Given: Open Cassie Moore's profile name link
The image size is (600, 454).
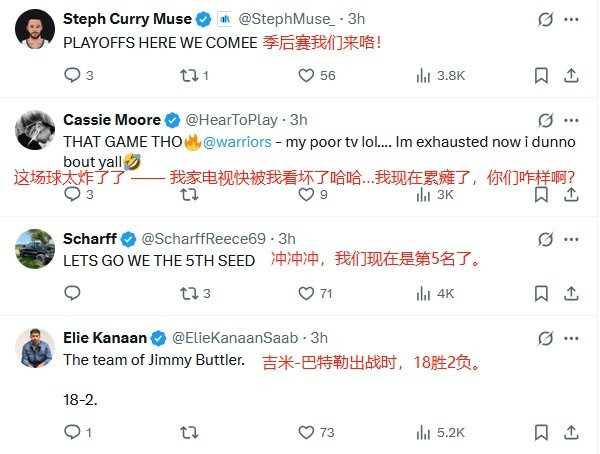Looking at the screenshot, I should tap(112, 120).
